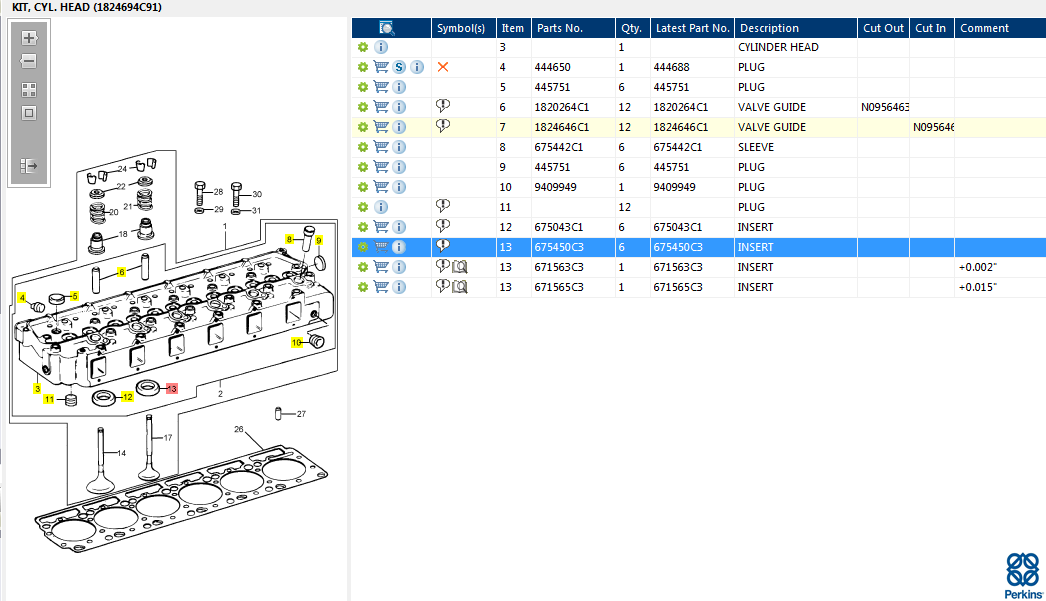Image resolution: width=1046 pixels, height=601 pixels.
Task: Select the VALVE GUIDE 1820264C1 row
Action: click(698, 107)
